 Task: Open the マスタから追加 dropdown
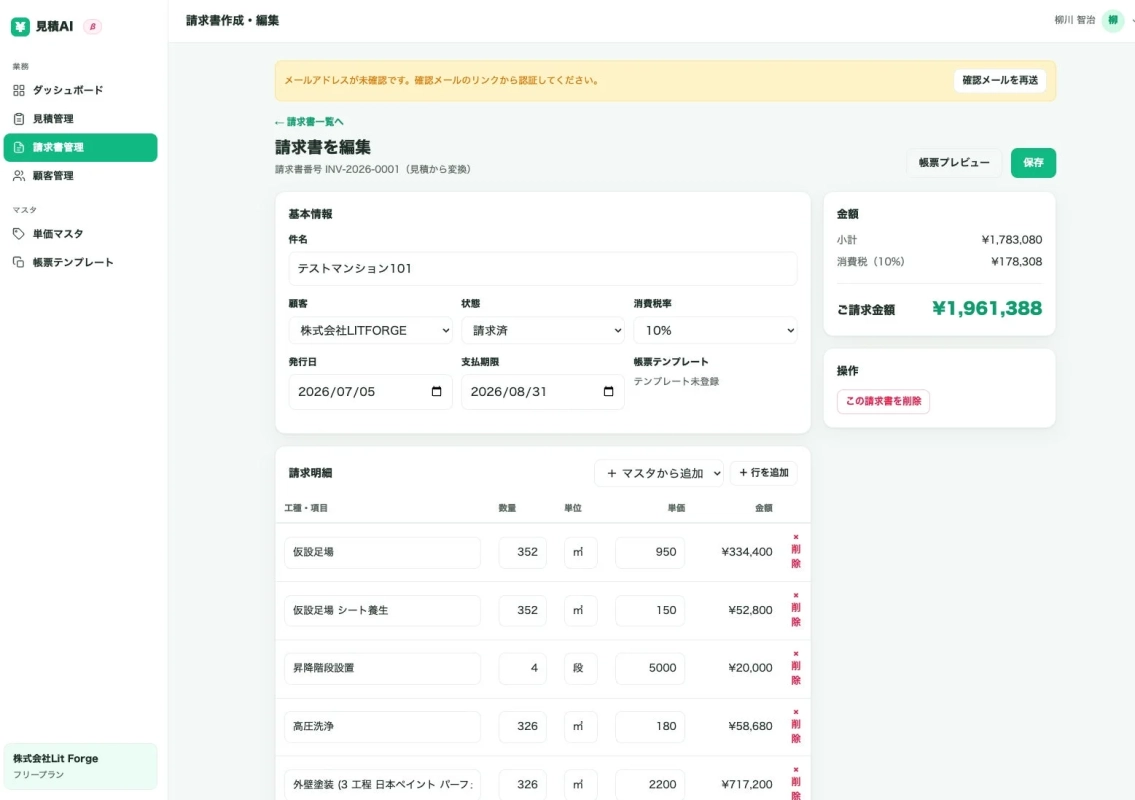(x=659, y=473)
